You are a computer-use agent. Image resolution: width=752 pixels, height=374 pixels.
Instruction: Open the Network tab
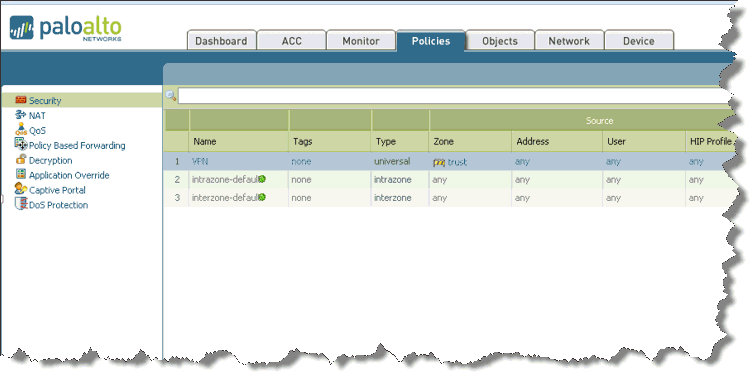point(569,41)
